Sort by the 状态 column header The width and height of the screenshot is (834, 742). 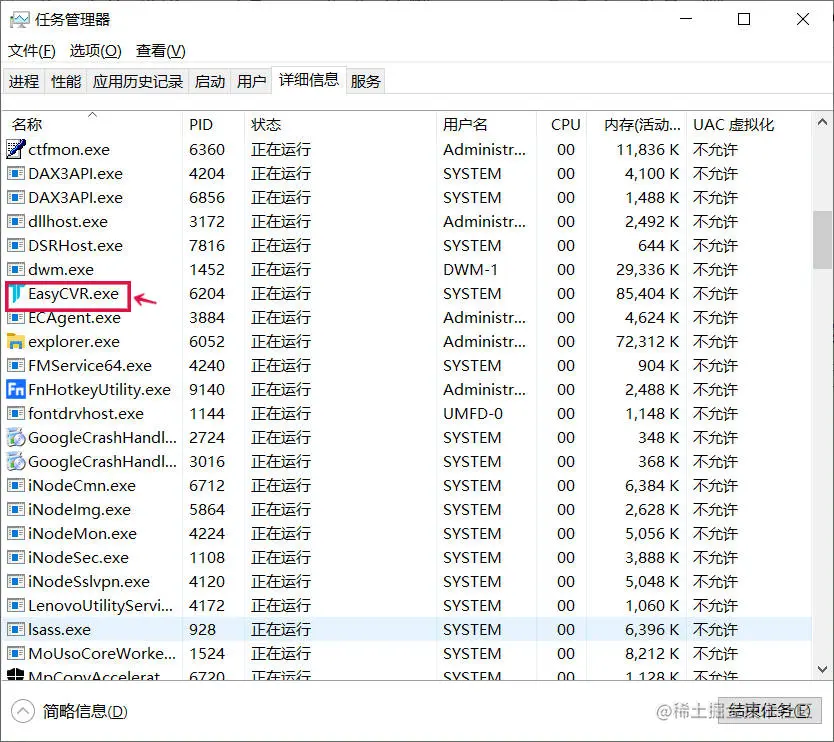point(340,124)
